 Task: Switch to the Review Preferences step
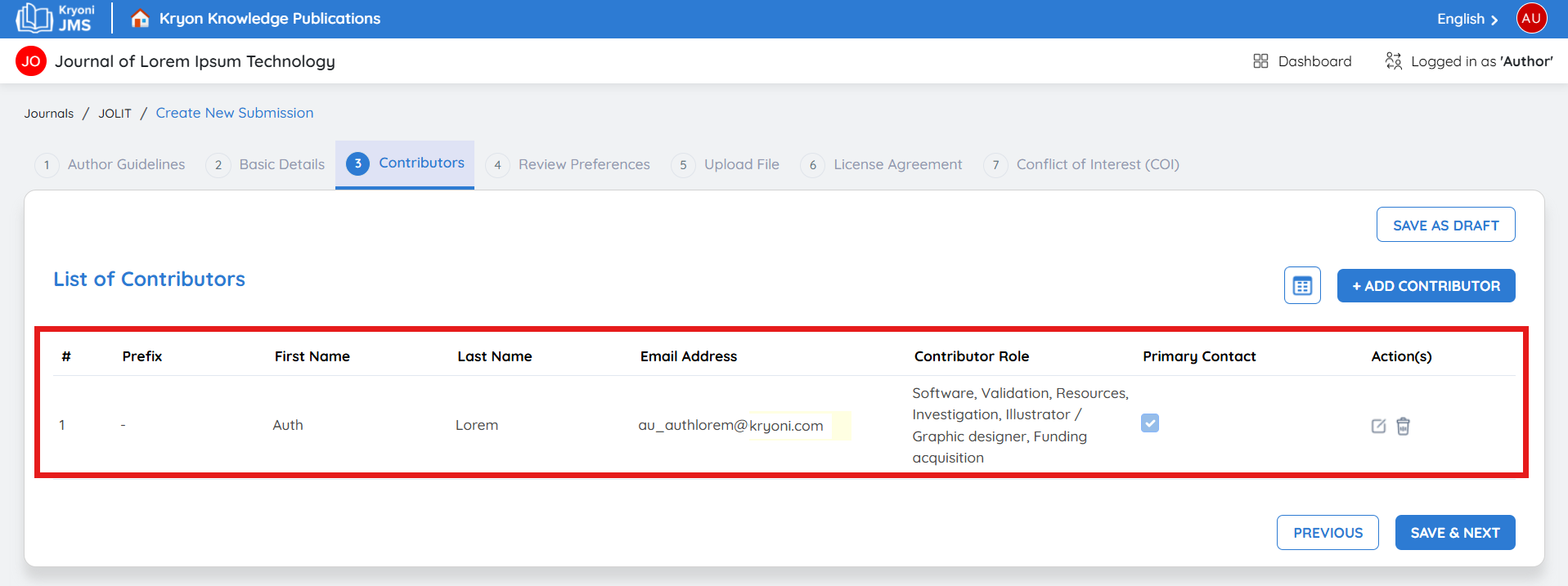(x=583, y=164)
